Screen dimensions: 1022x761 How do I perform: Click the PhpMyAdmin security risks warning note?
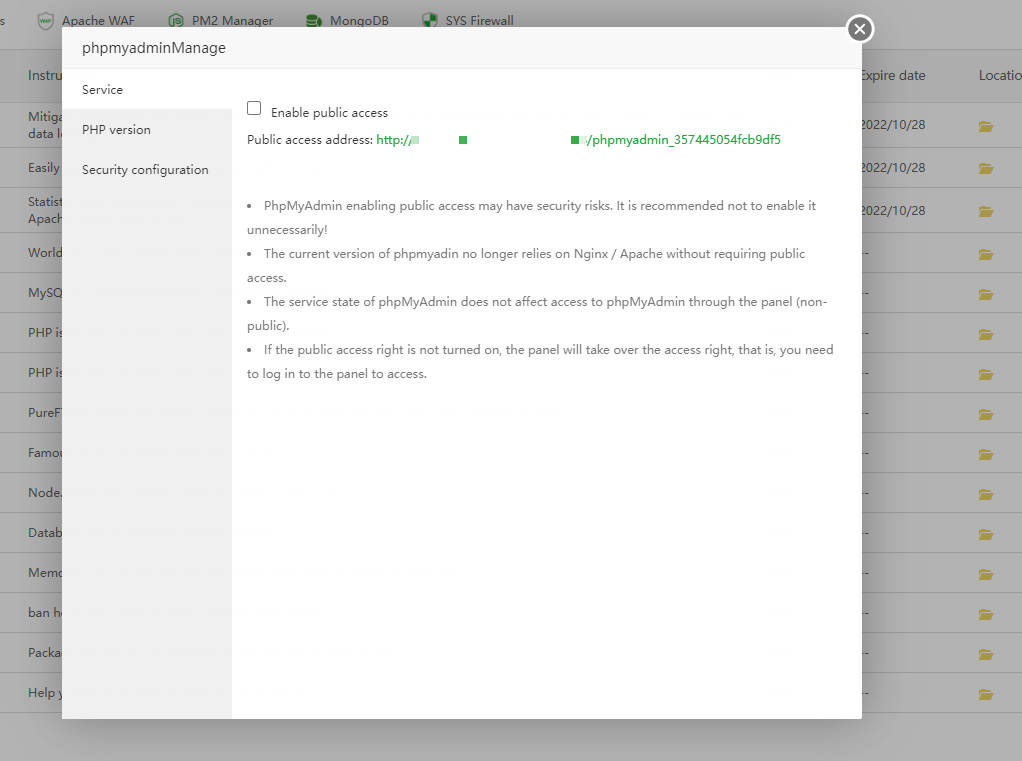pos(531,218)
